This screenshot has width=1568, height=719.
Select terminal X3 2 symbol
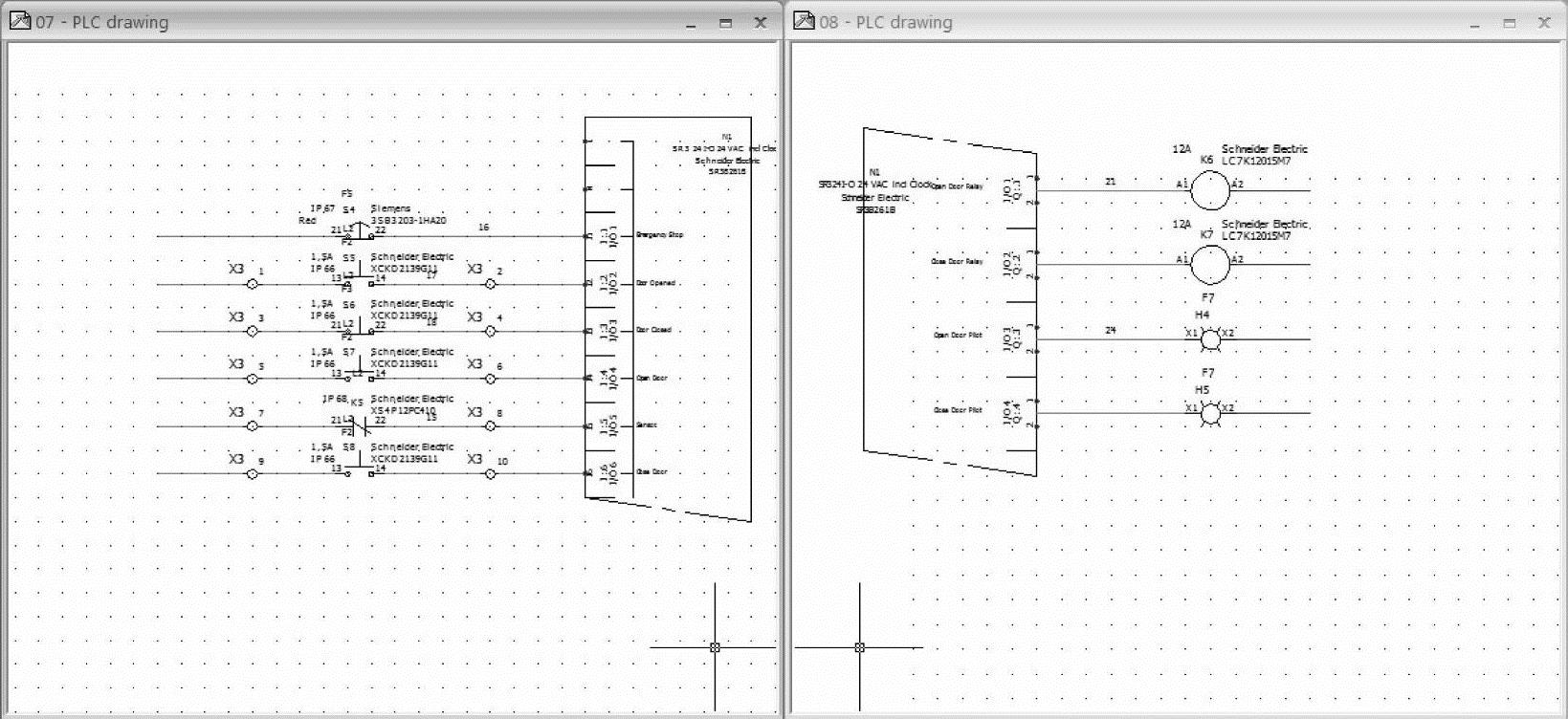(x=491, y=284)
